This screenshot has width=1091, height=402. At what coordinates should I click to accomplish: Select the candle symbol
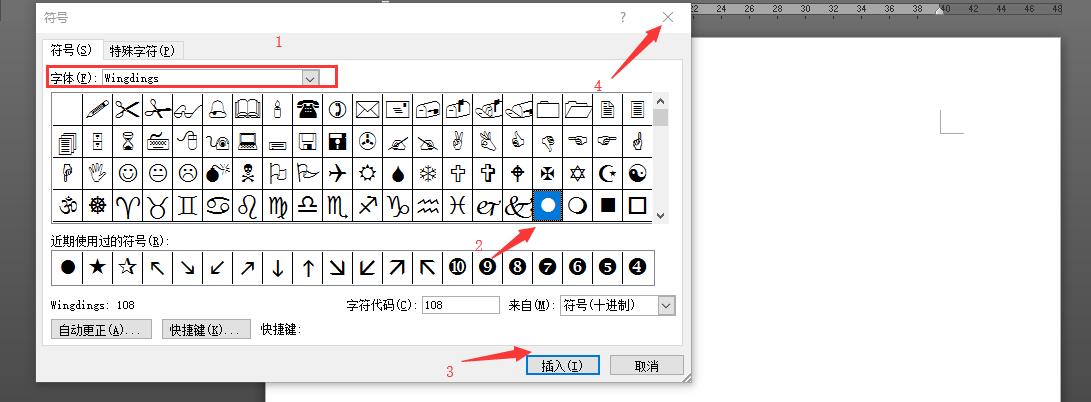click(x=278, y=109)
